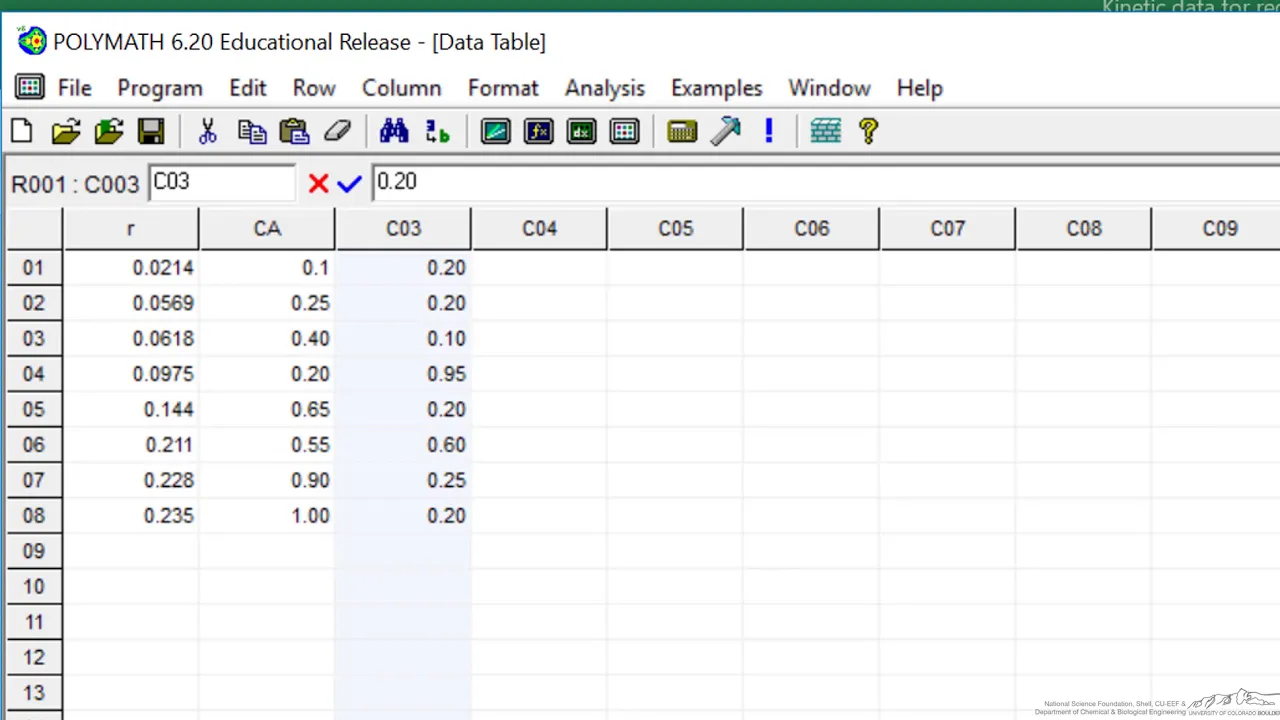Copy using the two-pages icon
Image resolution: width=1280 pixels, height=720 pixels.
click(x=252, y=131)
